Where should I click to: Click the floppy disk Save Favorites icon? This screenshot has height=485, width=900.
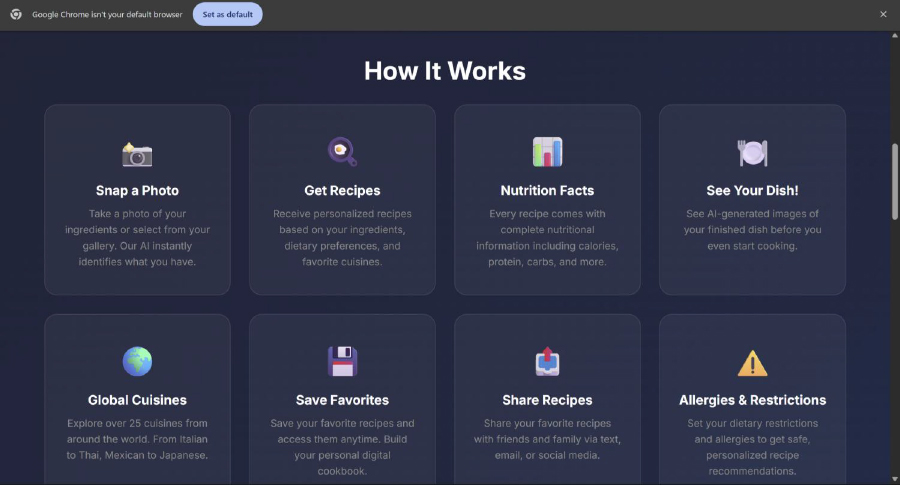tap(342, 361)
